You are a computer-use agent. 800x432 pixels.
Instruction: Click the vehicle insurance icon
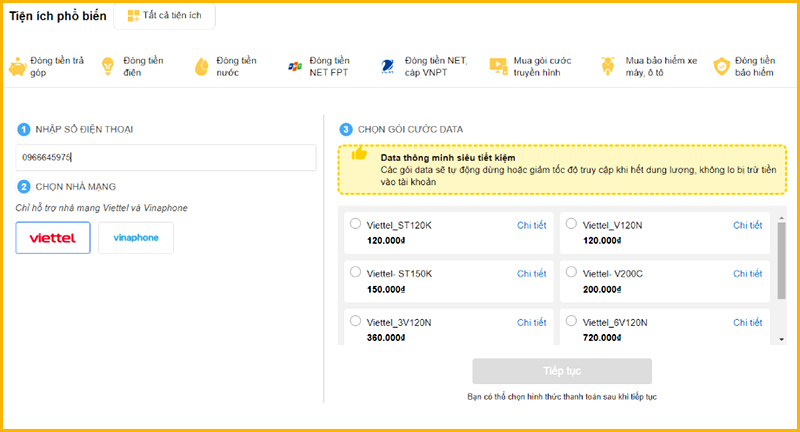pos(606,67)
